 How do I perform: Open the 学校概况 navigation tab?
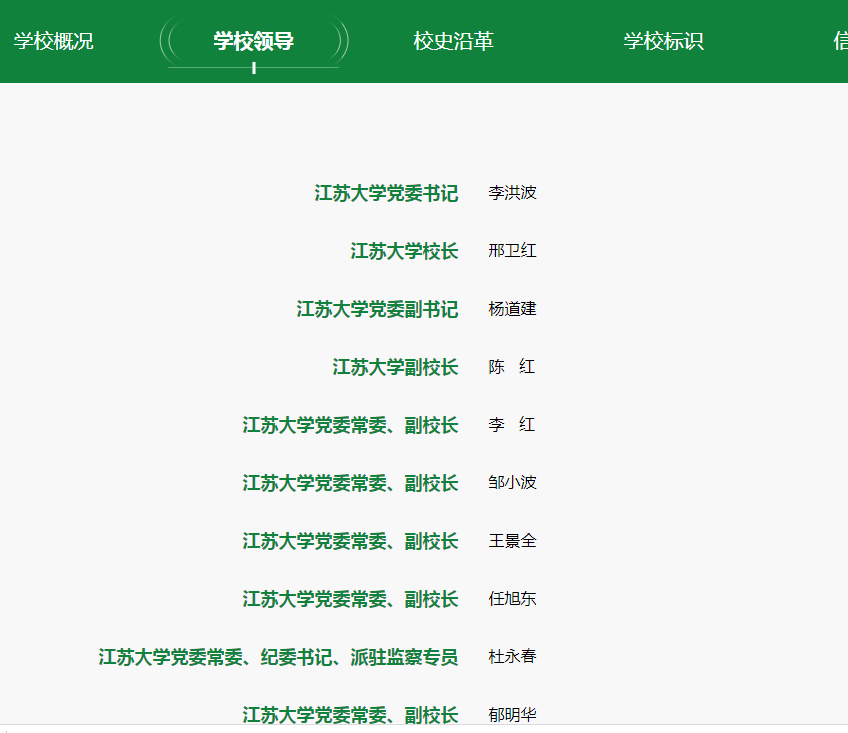[x=53, y=41]
